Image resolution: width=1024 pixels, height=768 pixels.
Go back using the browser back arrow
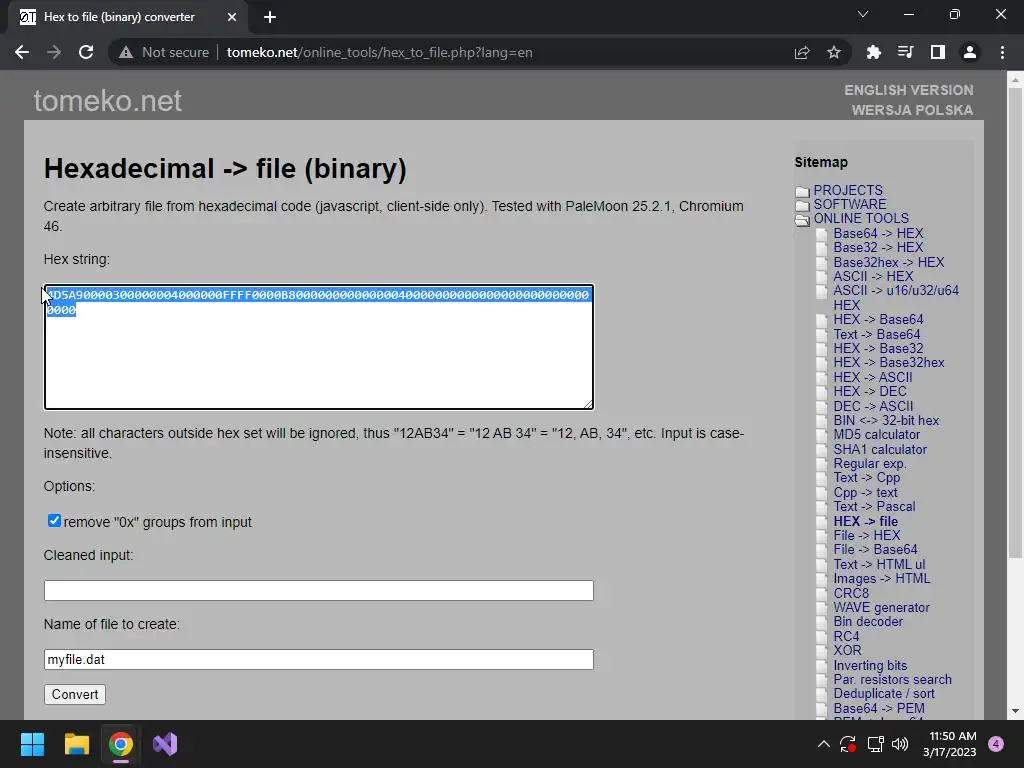point(22,52)
